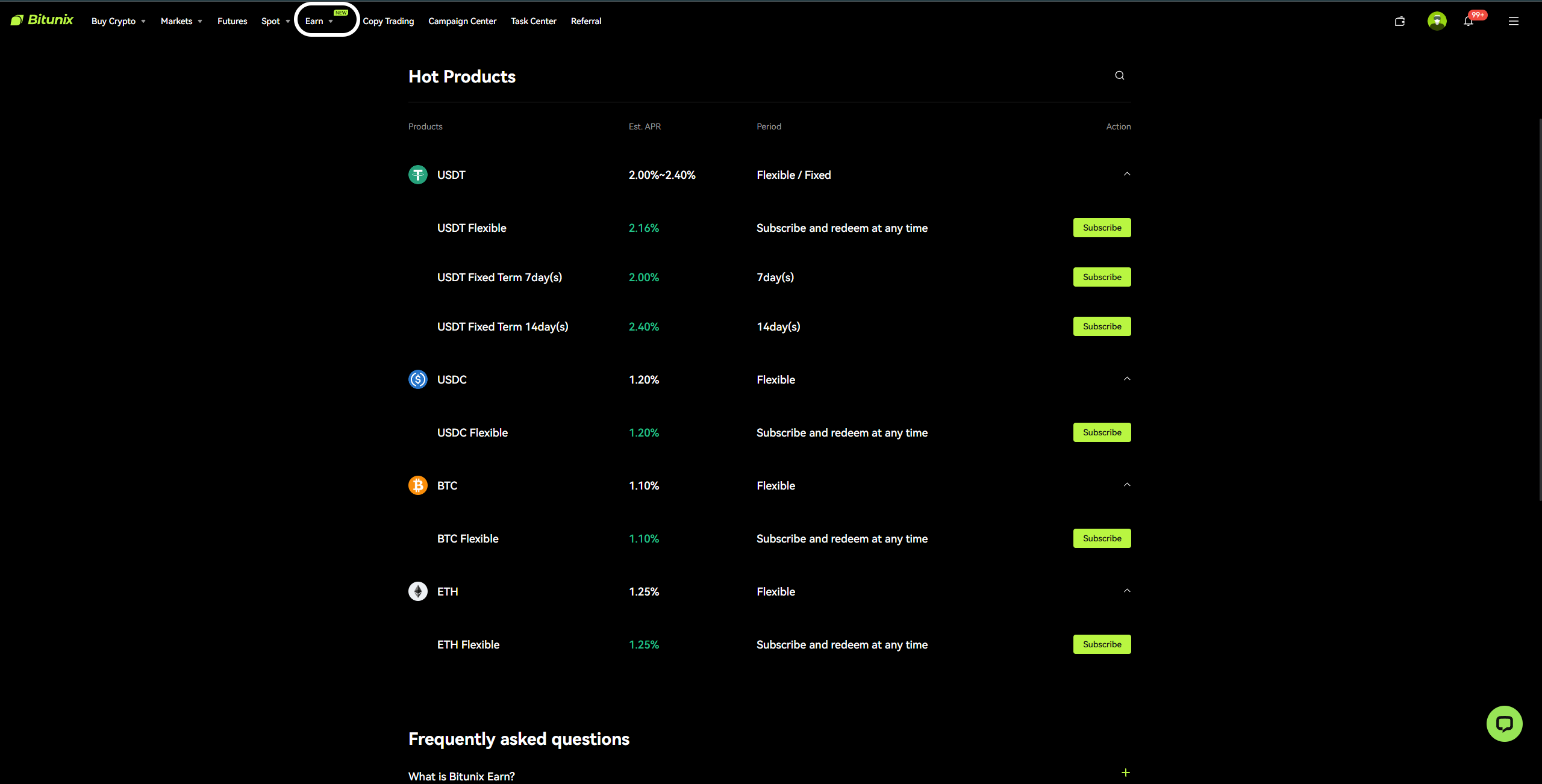Viewport: 1542px width, 784px height.
Task: Go to Copy Trading
Action: [388, 21]
